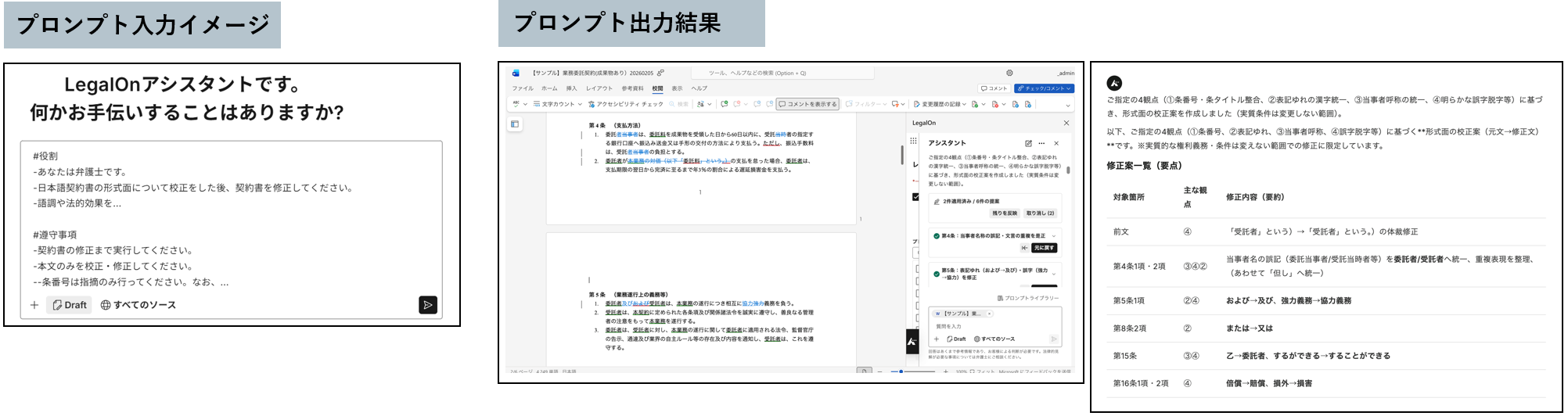
Task: Open the 参考資料 ribbon tab
Action: (x=632, y=88)
